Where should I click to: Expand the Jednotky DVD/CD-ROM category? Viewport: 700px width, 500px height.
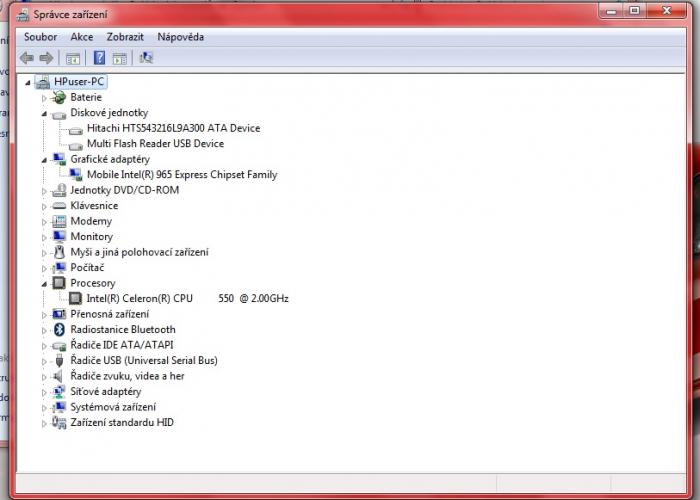[44, 190]
